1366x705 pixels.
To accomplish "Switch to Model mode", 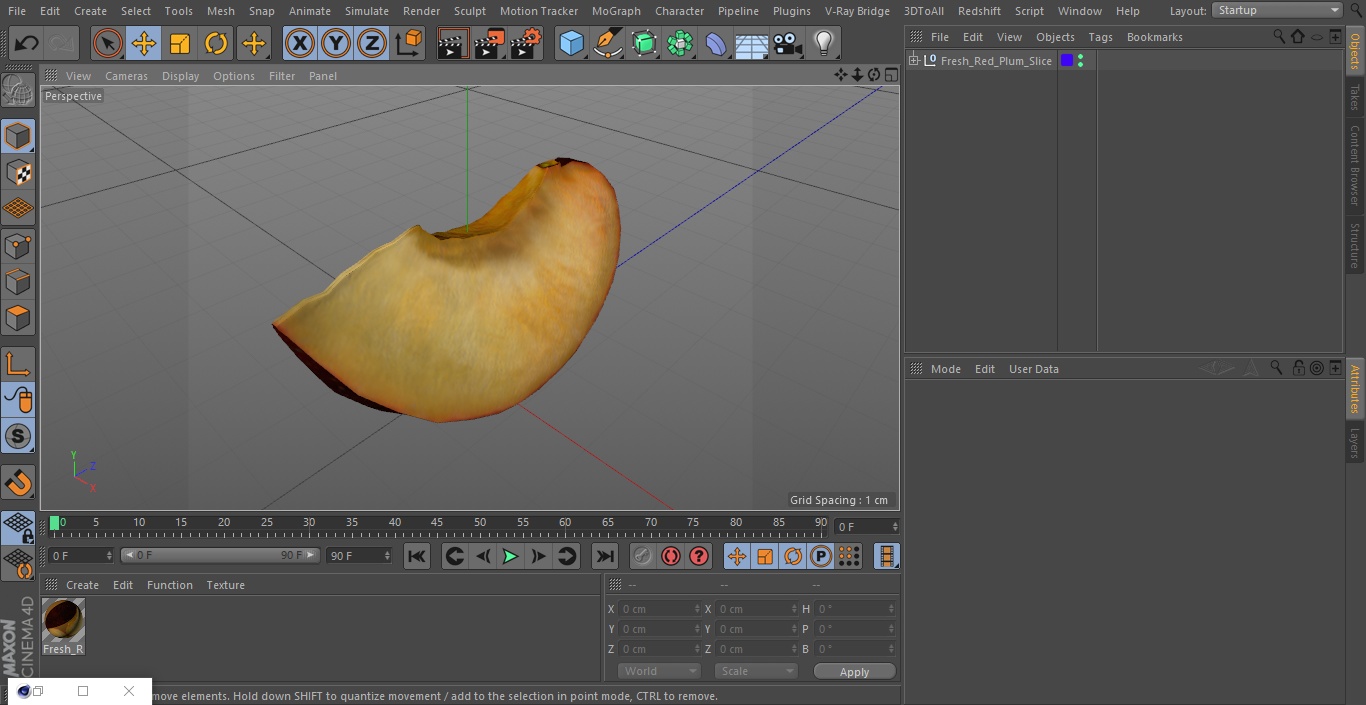I will (x=18, y=136).
